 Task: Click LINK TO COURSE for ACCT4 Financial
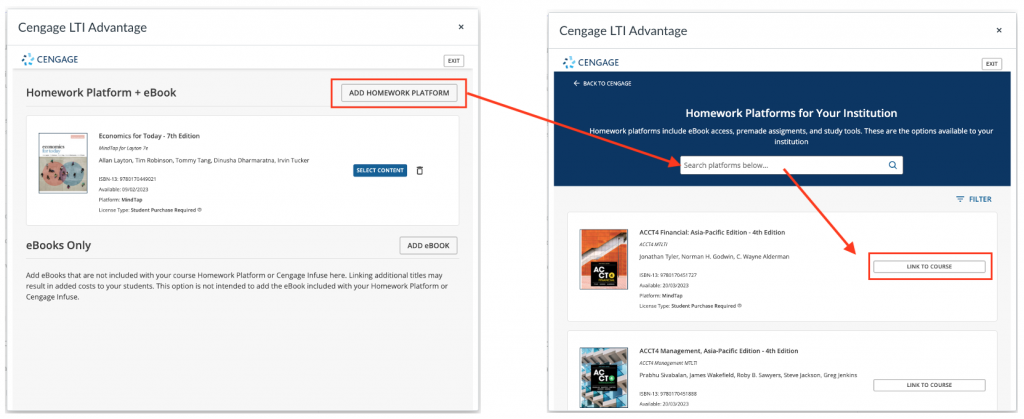coord(929,266)
